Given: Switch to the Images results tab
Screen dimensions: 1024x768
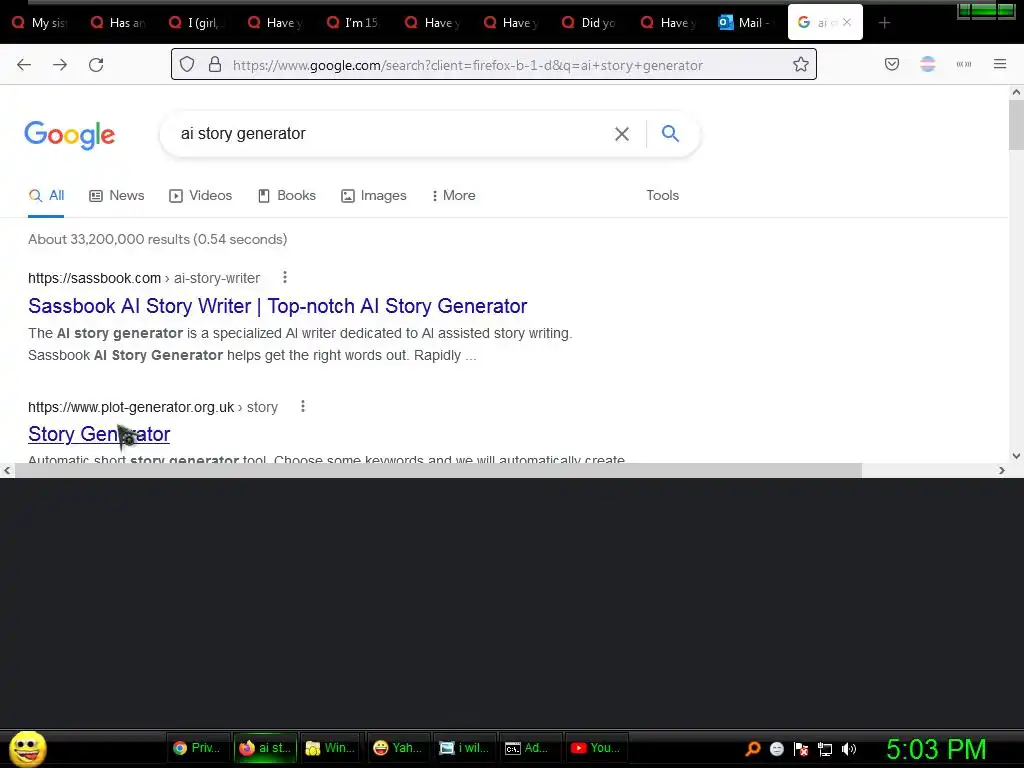Looking at the screenshot, I should coord(374,195).
